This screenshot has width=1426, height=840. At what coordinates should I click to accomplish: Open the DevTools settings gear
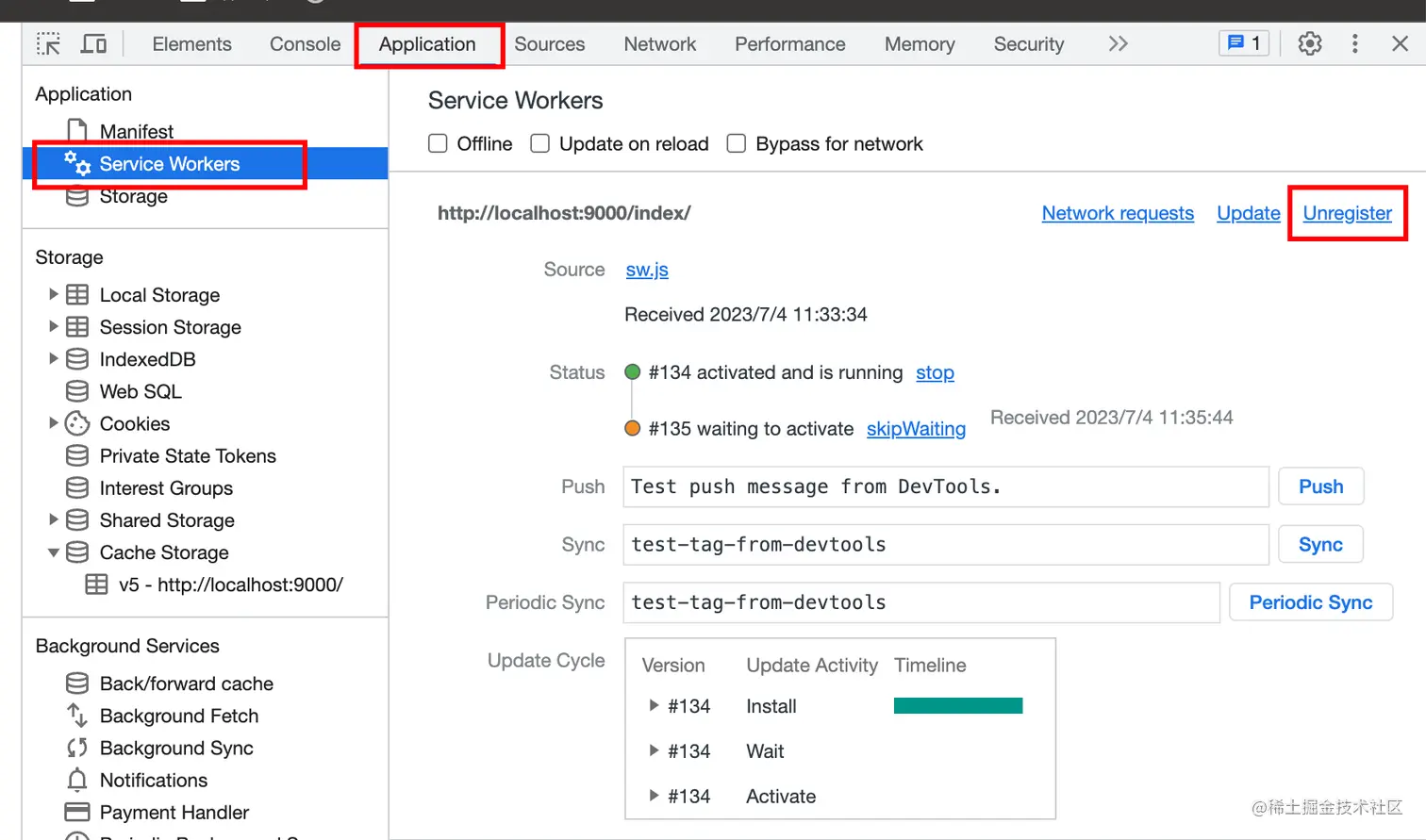(x=1309, y=43)
